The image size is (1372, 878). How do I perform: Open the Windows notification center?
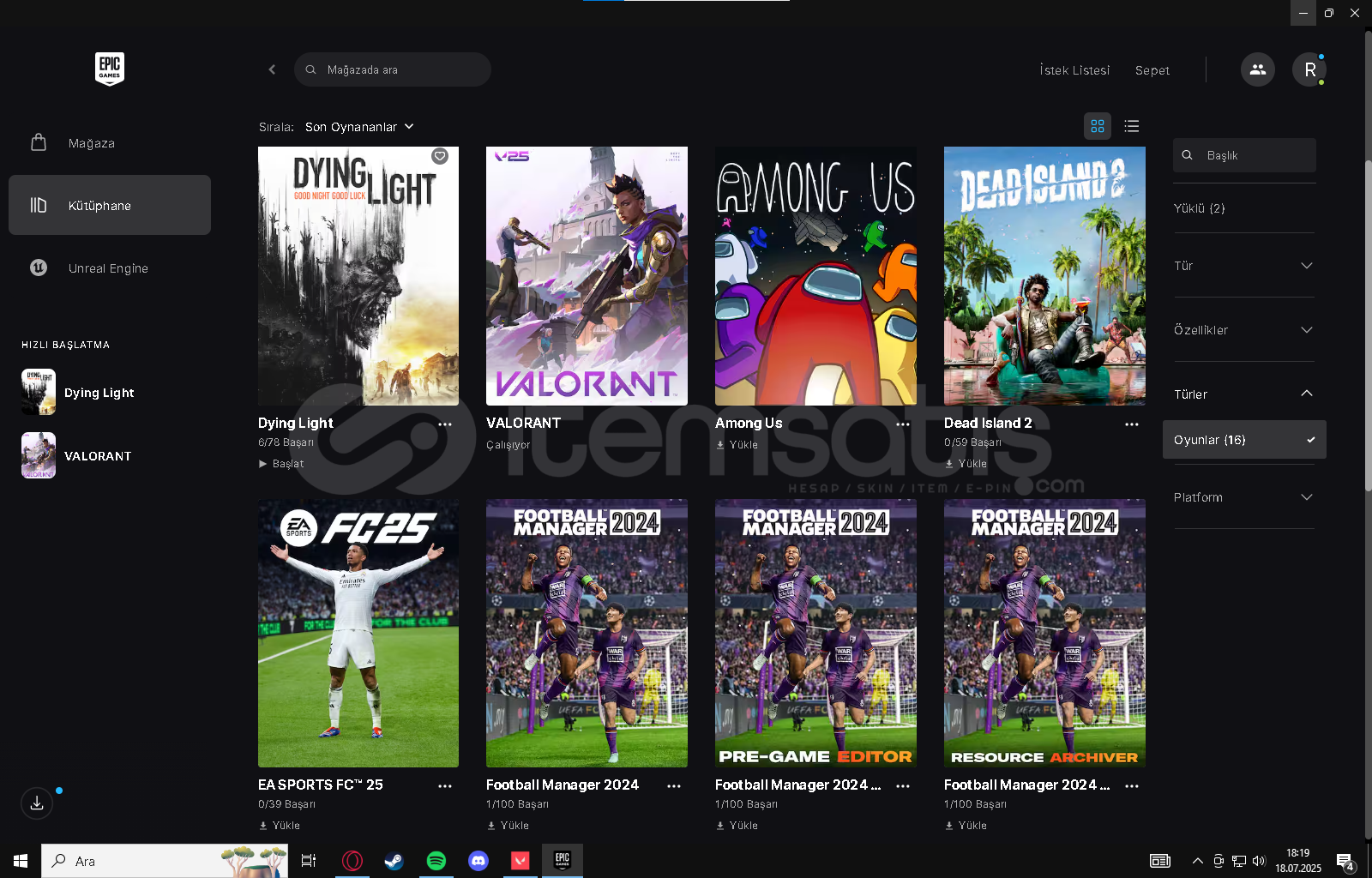tap(1345, 861)
